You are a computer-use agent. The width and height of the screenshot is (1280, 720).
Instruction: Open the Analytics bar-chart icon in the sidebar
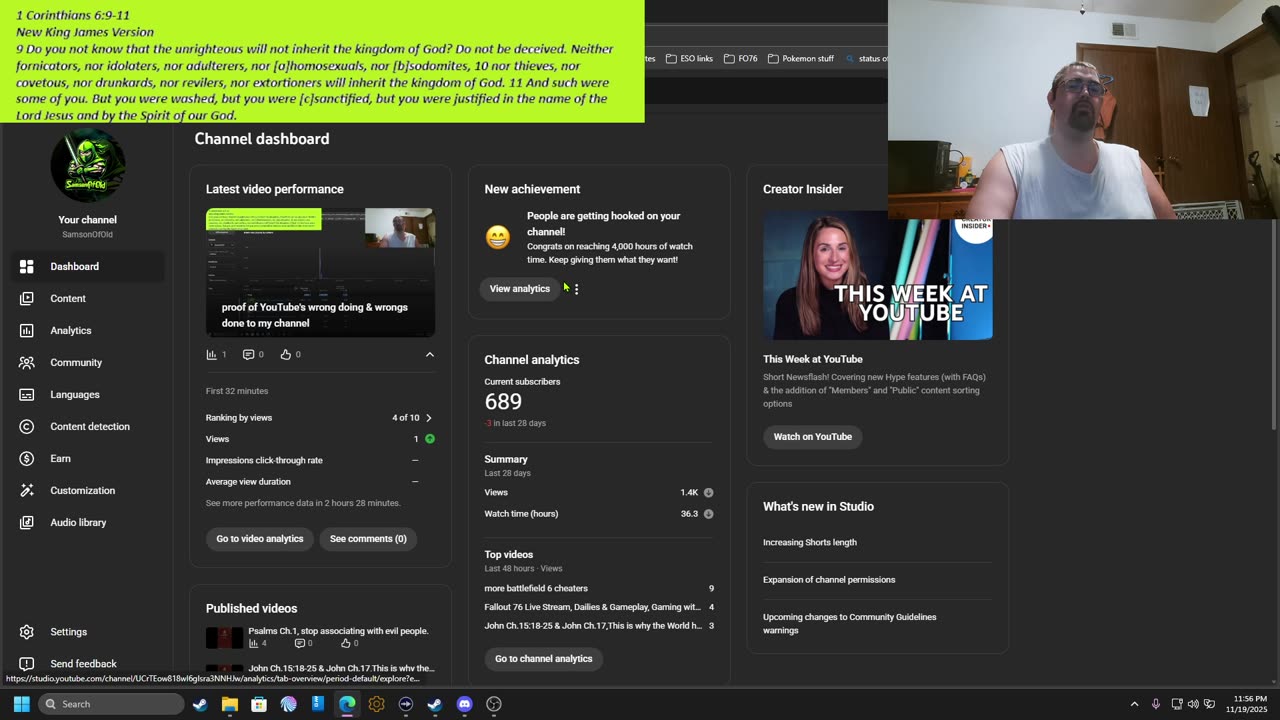tap(27, 330)
